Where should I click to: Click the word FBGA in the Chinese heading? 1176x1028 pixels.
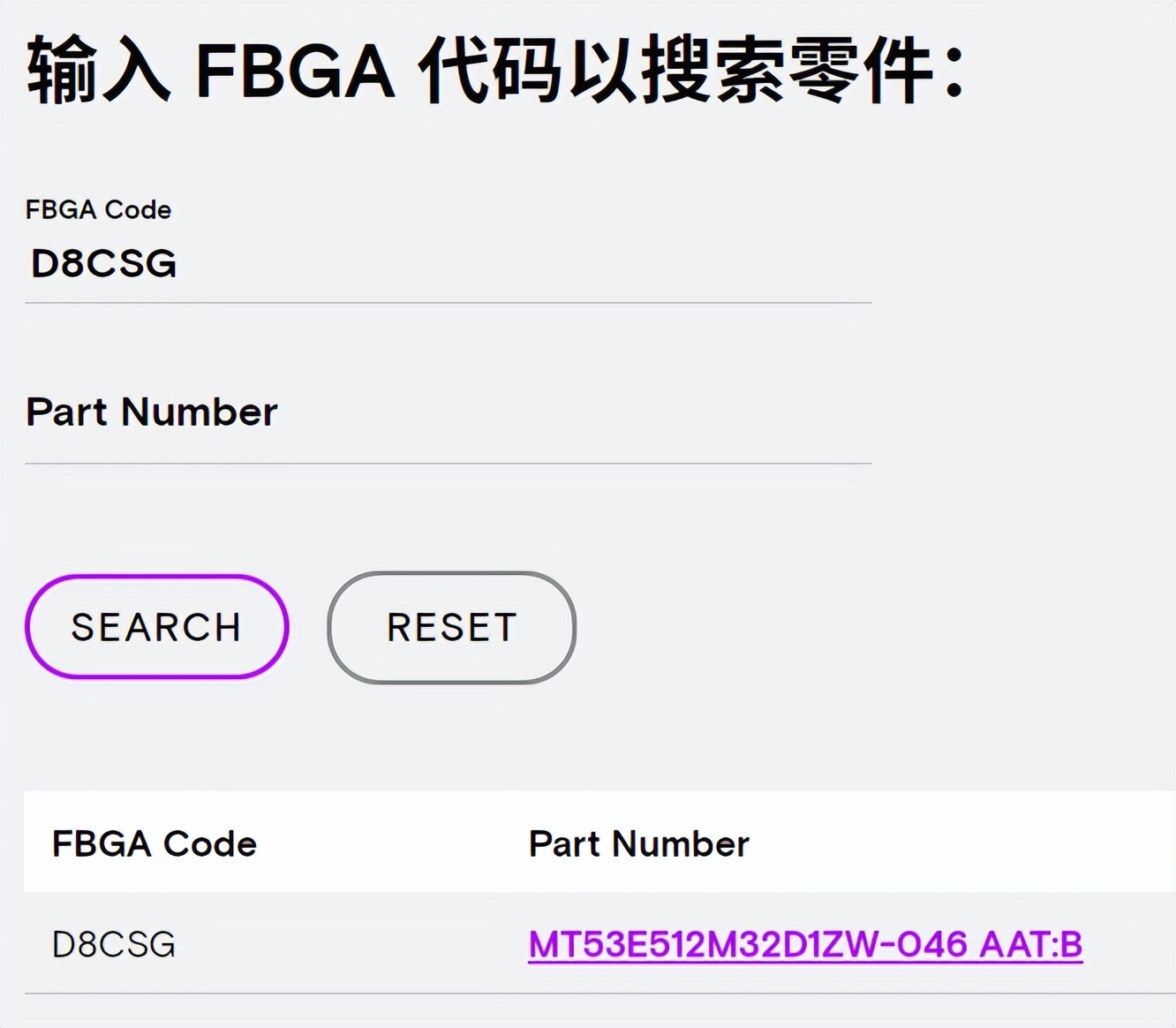coord(294,71)
